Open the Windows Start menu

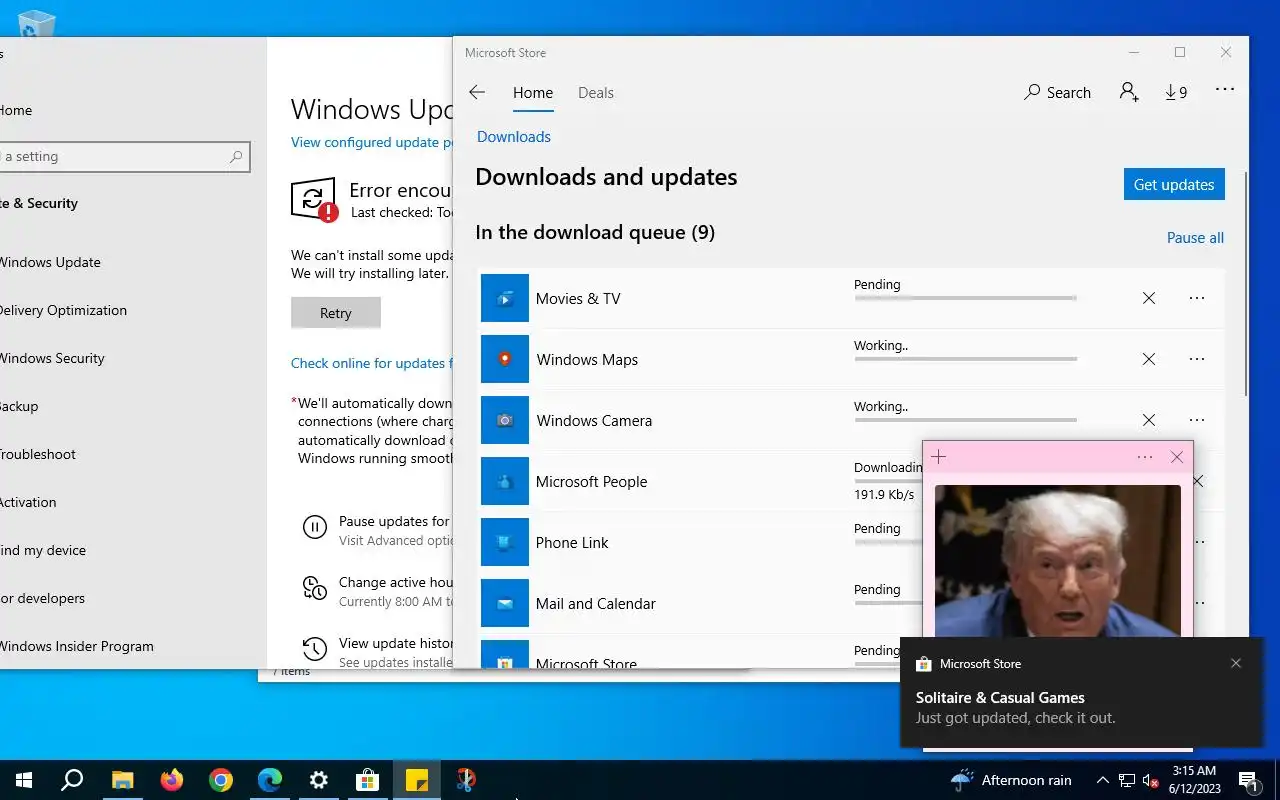(x=24, y=780)
